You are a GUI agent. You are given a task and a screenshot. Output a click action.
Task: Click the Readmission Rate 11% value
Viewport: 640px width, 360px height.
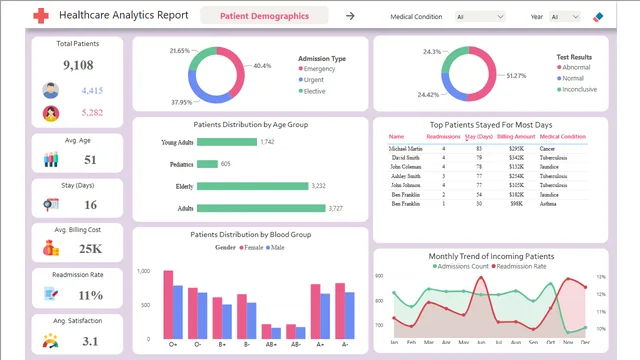pyautogui.click(x=91, y=295)
